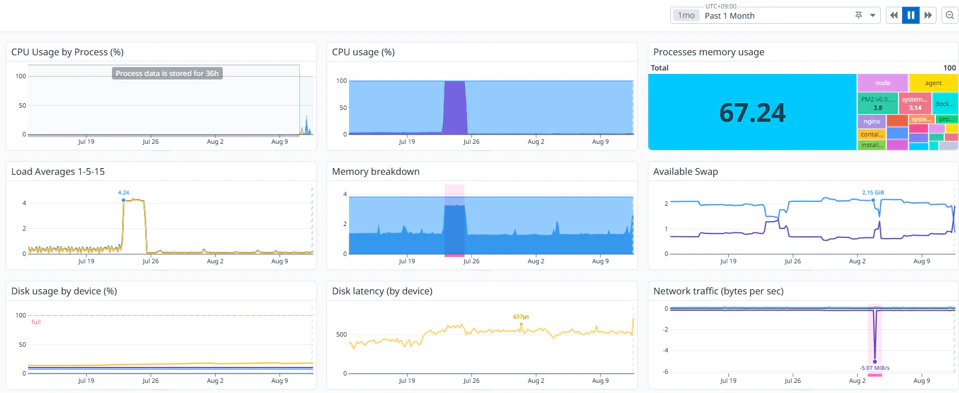Zoom out the time range
Screen dimensions: 959x393
tap(949, 15)
